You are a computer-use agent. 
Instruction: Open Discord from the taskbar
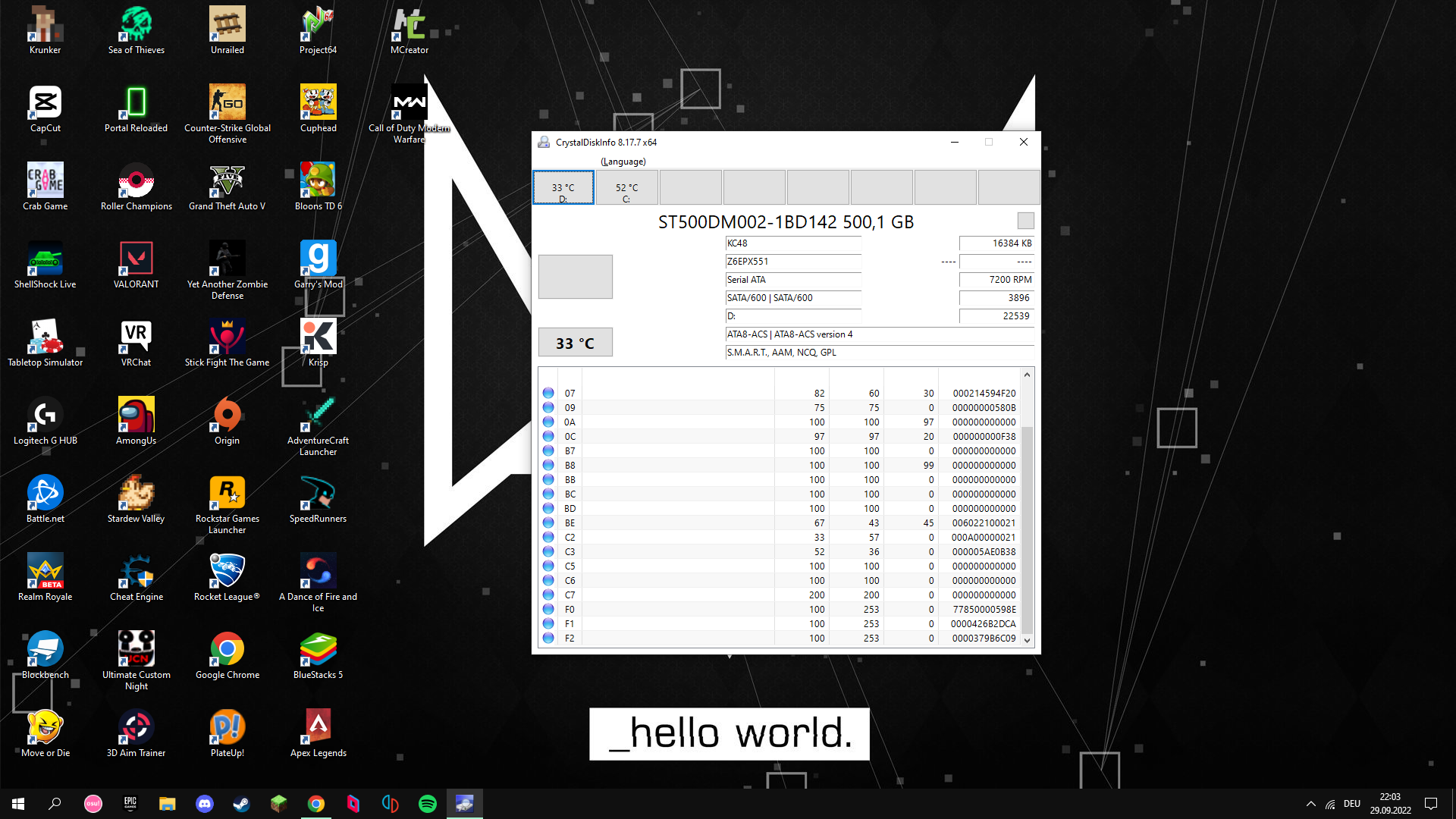(205, 804)
